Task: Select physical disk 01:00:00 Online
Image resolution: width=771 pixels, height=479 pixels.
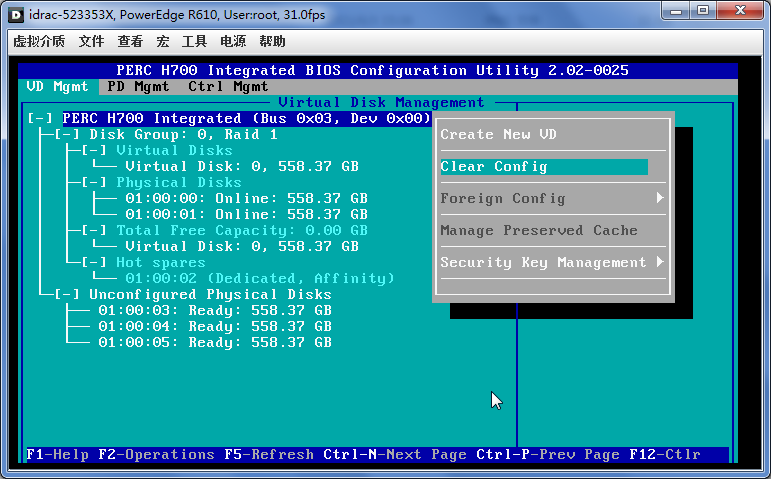Action: (246, 199)
